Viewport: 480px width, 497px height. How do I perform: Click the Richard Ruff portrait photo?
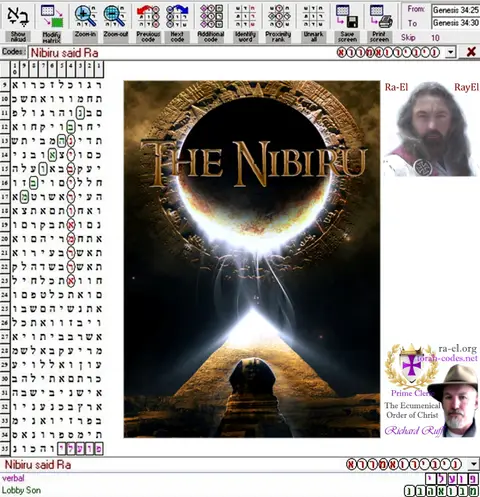[454, 401]
